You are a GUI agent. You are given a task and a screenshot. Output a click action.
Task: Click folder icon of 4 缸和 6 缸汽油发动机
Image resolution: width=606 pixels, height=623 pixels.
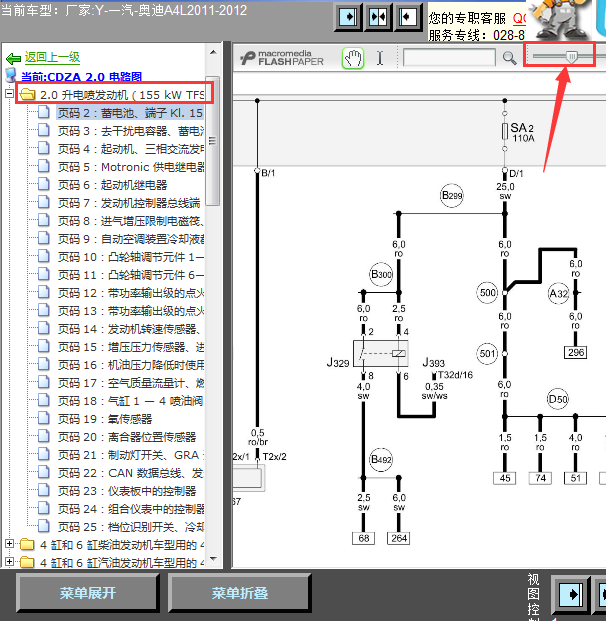pyautogui.click(x=27, y=562)
